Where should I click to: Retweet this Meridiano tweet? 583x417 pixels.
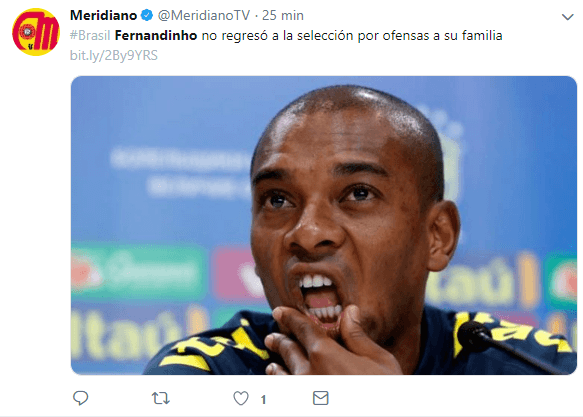click(161, 398)
